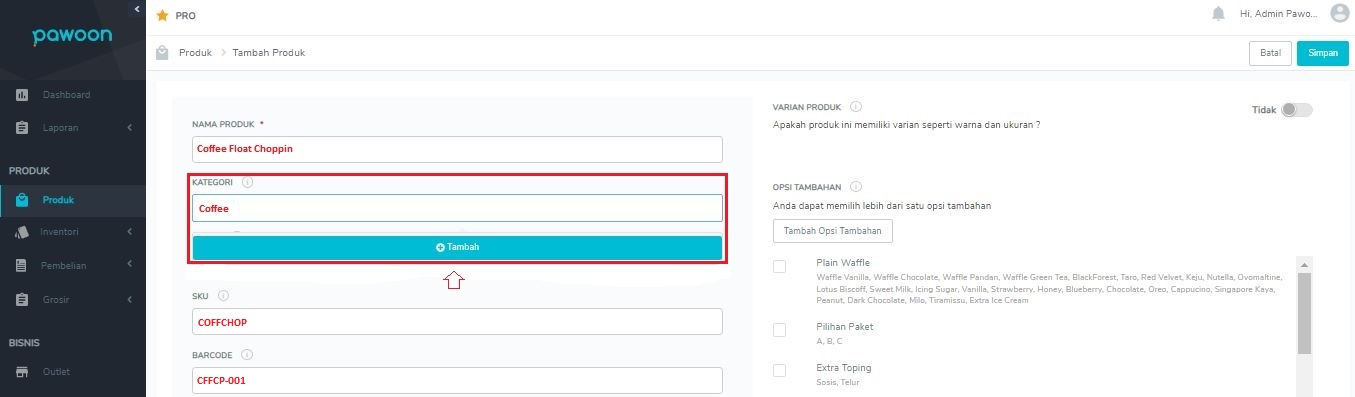The width and height of the screenshot is (1355, 397).
Task: Click the PRO star icon
Action: [x=162, y=16]
